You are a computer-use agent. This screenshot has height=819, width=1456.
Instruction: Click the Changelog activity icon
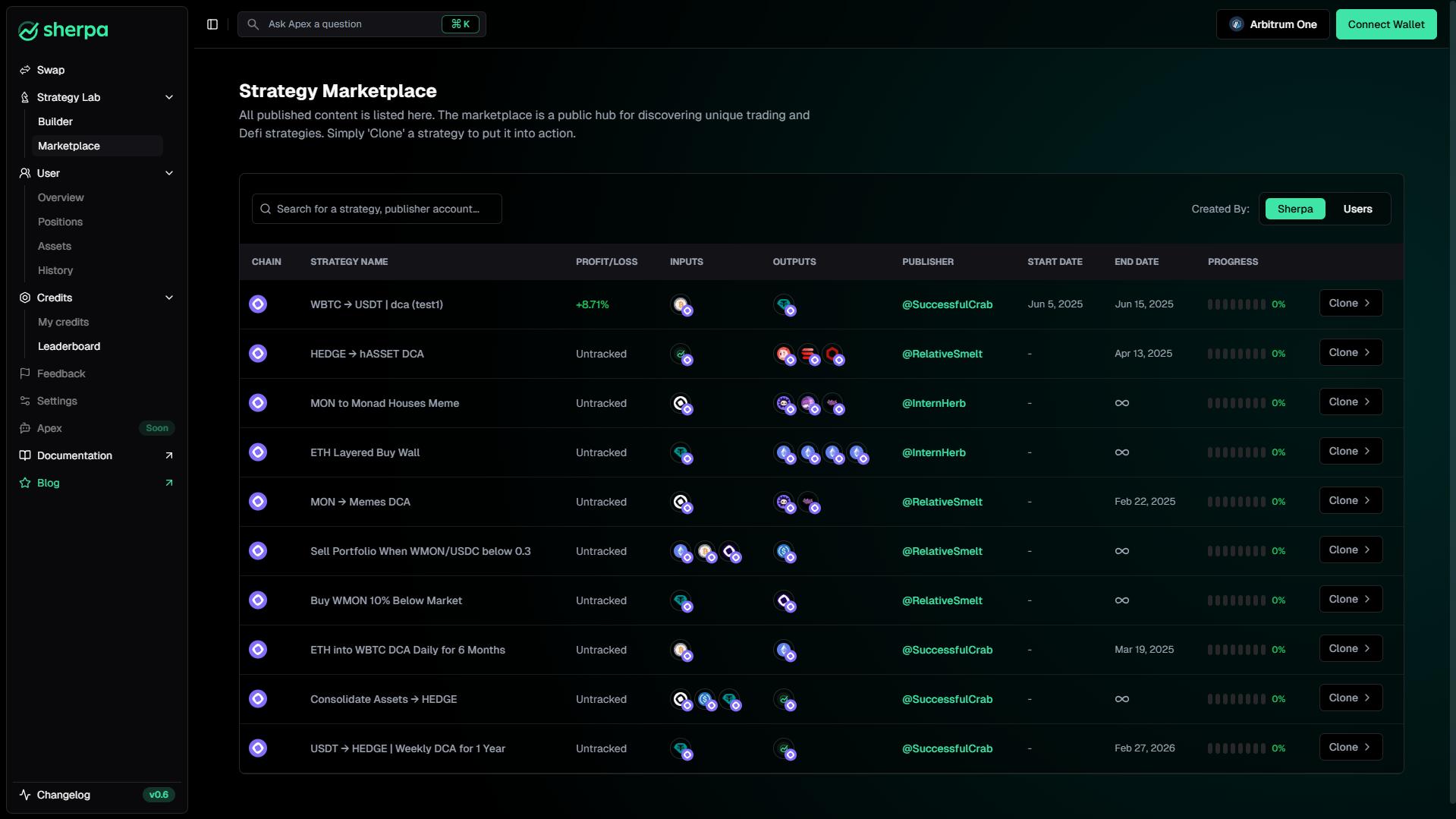(25, 795)
